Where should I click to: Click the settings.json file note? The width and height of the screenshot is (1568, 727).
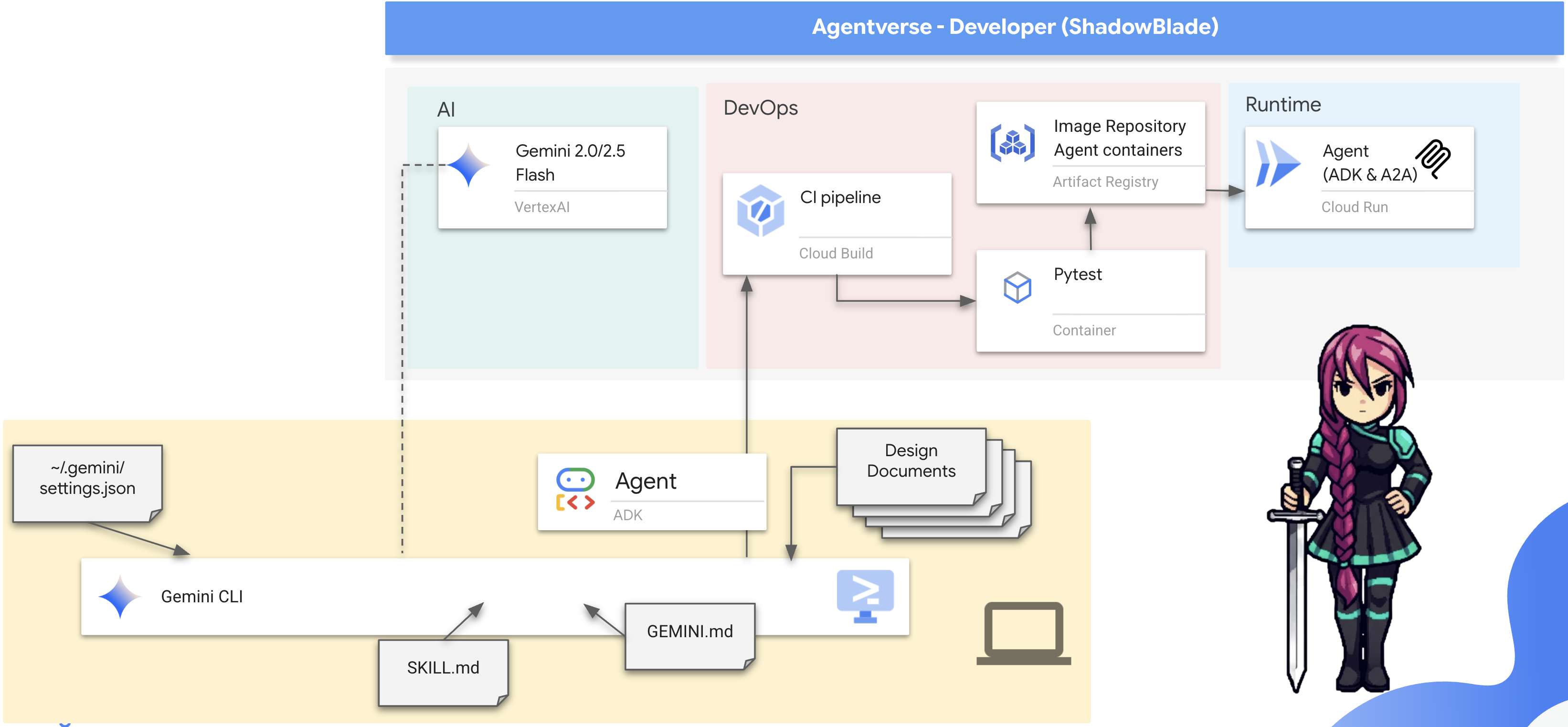click(x=88, y=481)
